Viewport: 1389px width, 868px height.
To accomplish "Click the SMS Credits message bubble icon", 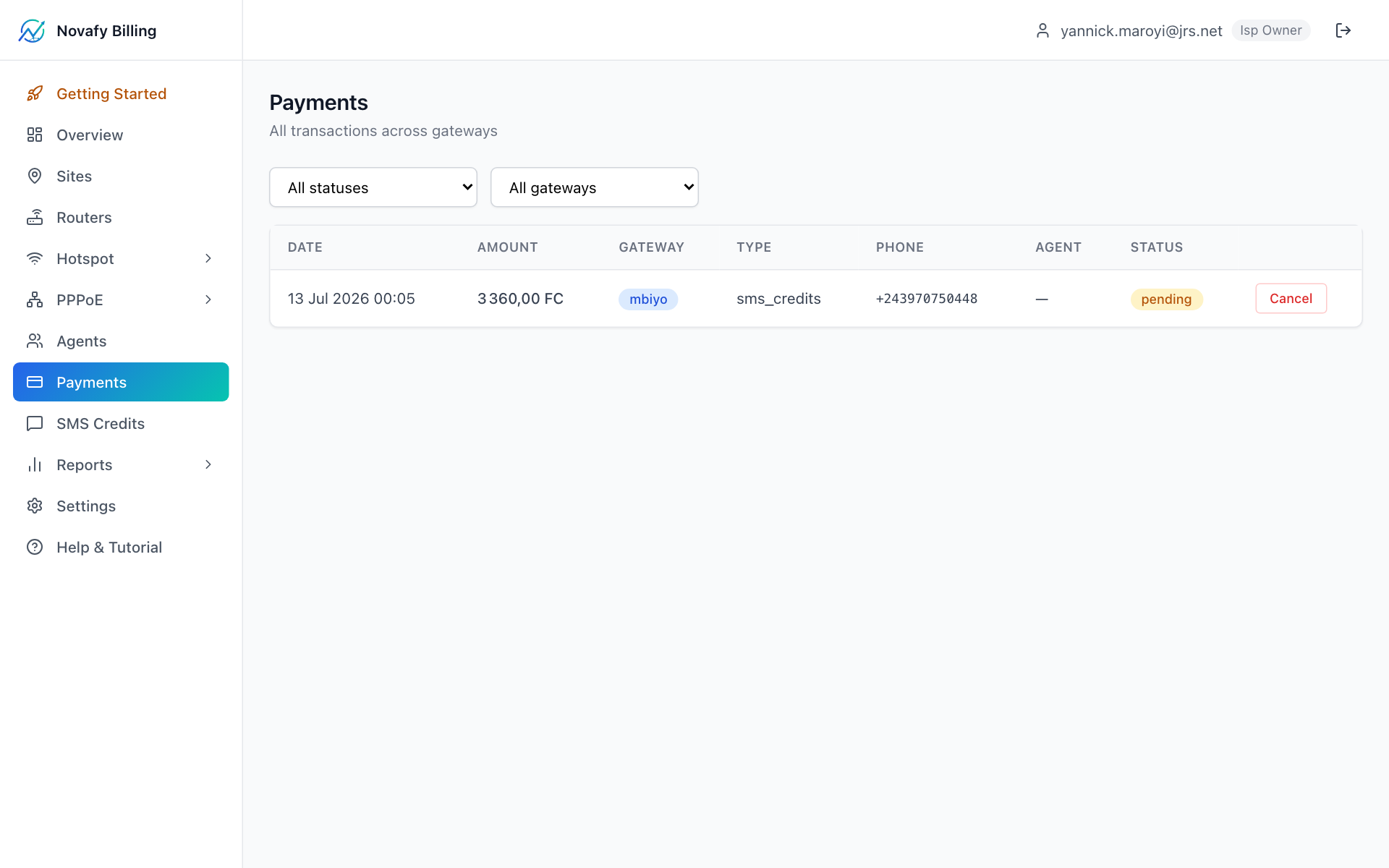I will 35,423.
